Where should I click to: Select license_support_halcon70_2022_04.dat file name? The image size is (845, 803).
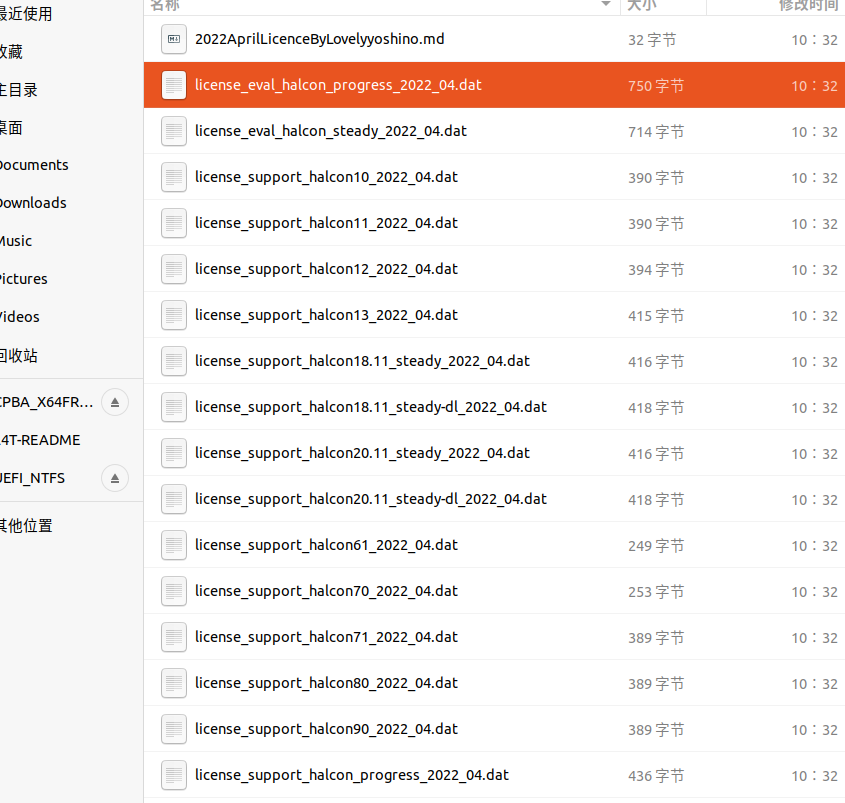[326, 591]
